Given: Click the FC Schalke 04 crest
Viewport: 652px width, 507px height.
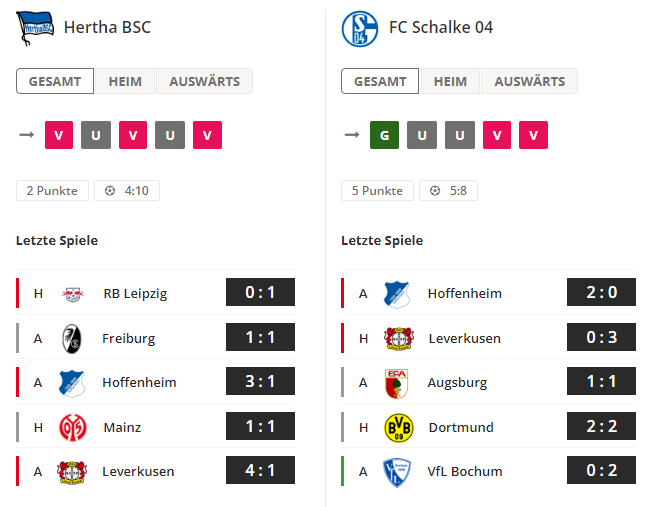Looking at the screenshot, I should tap(360, 29).
